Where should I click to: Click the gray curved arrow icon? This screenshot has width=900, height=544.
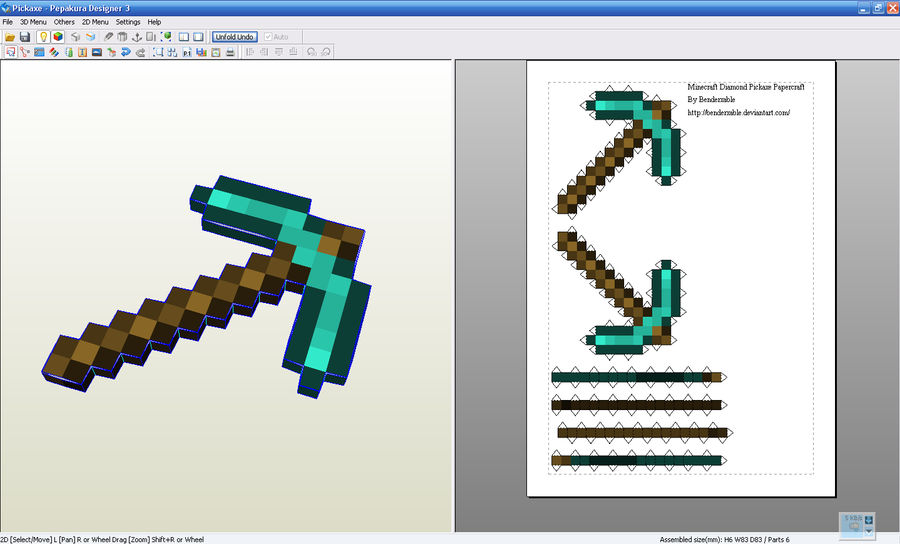[141, 52]
